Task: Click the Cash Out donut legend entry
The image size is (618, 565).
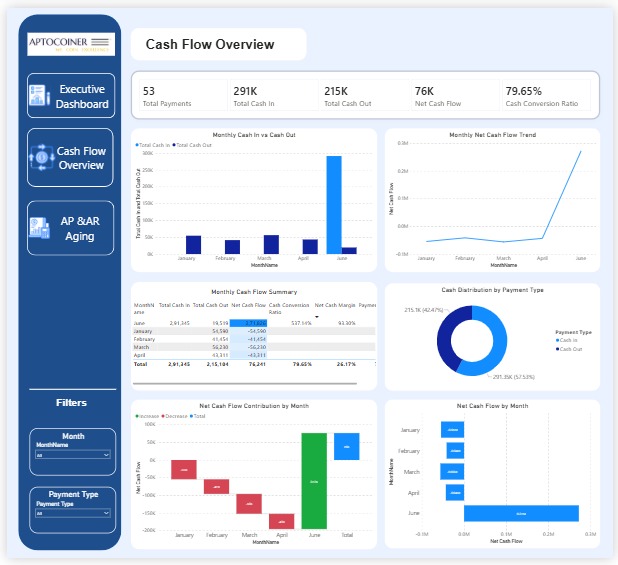Action: point(569,349)
